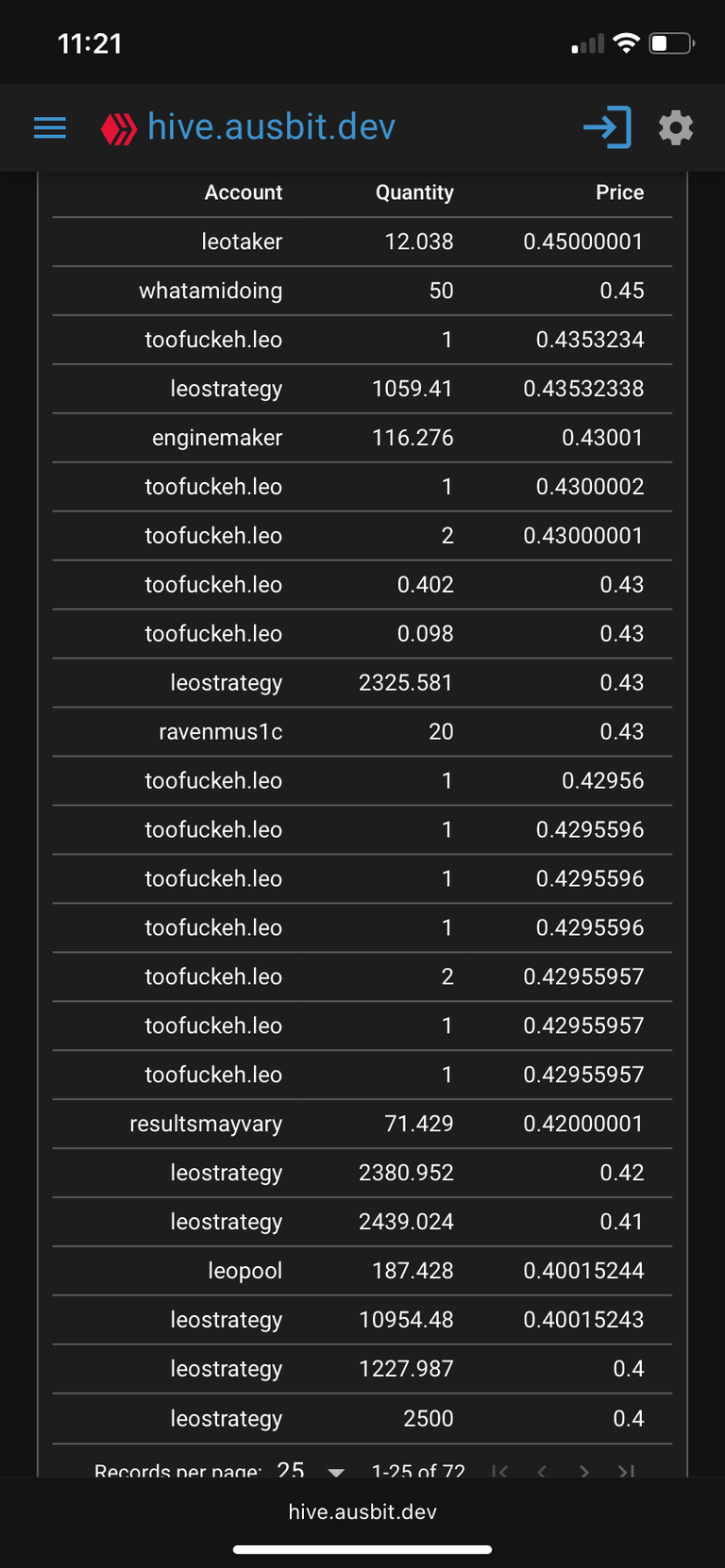The image size is (725, 1568).
Task: Click the resultsmayvary account entry
Action: tap(206, 1125)
